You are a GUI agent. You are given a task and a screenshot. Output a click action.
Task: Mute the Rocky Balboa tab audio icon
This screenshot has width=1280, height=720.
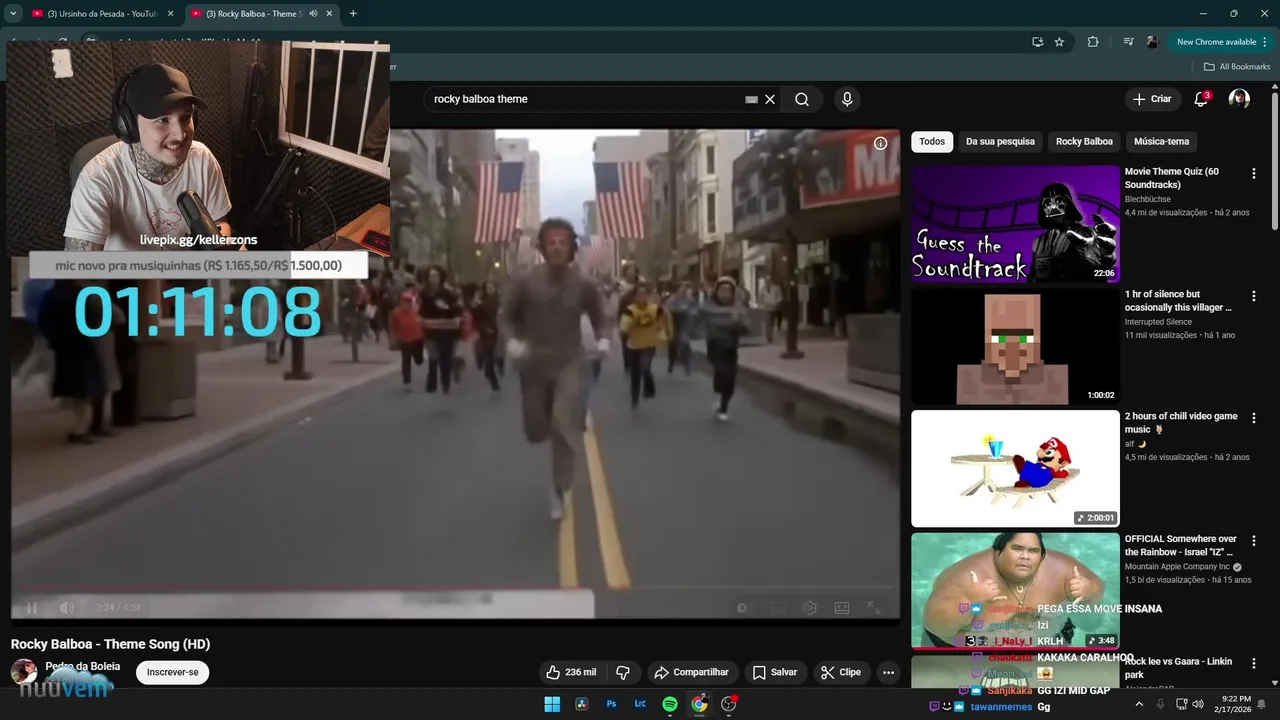coord(313,14)
